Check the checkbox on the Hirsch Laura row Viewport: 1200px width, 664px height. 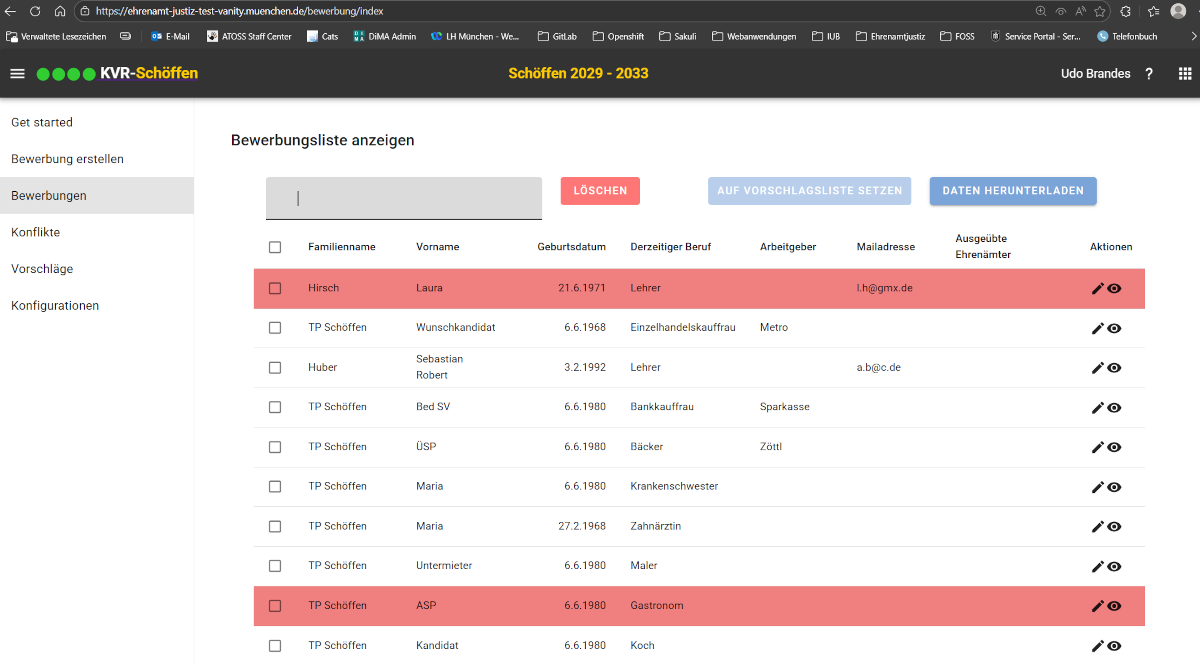click(x=275, y=287)
